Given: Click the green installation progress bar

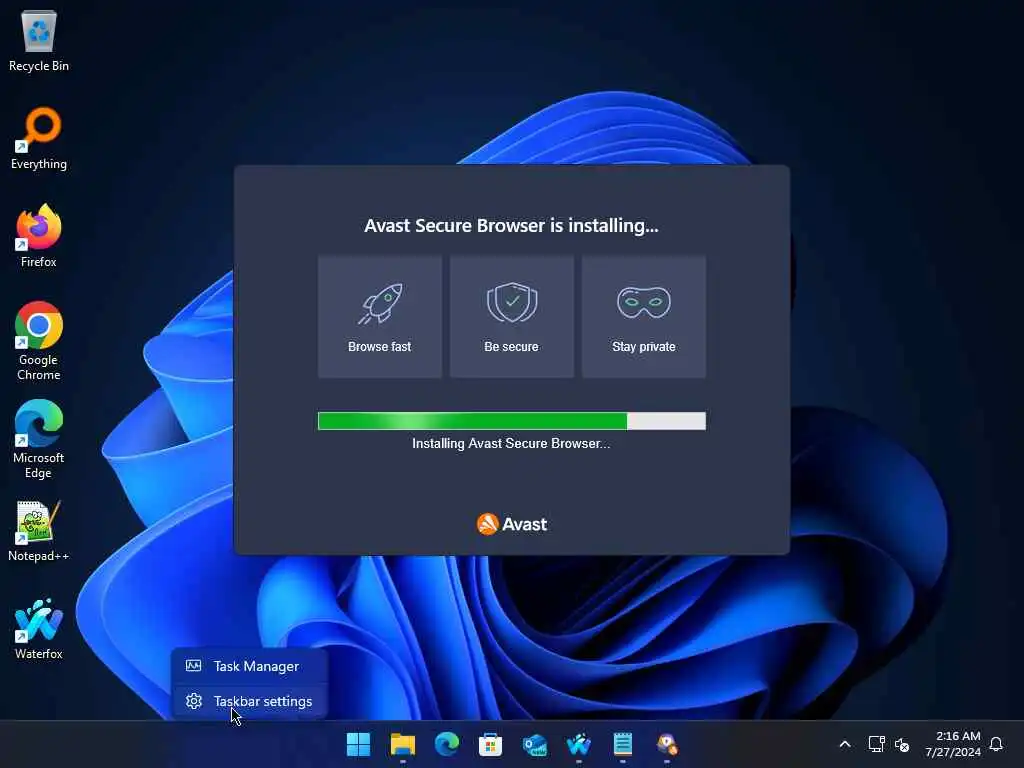Looking at the screenshot, I should pyautogui.click(x=511, y=421).
